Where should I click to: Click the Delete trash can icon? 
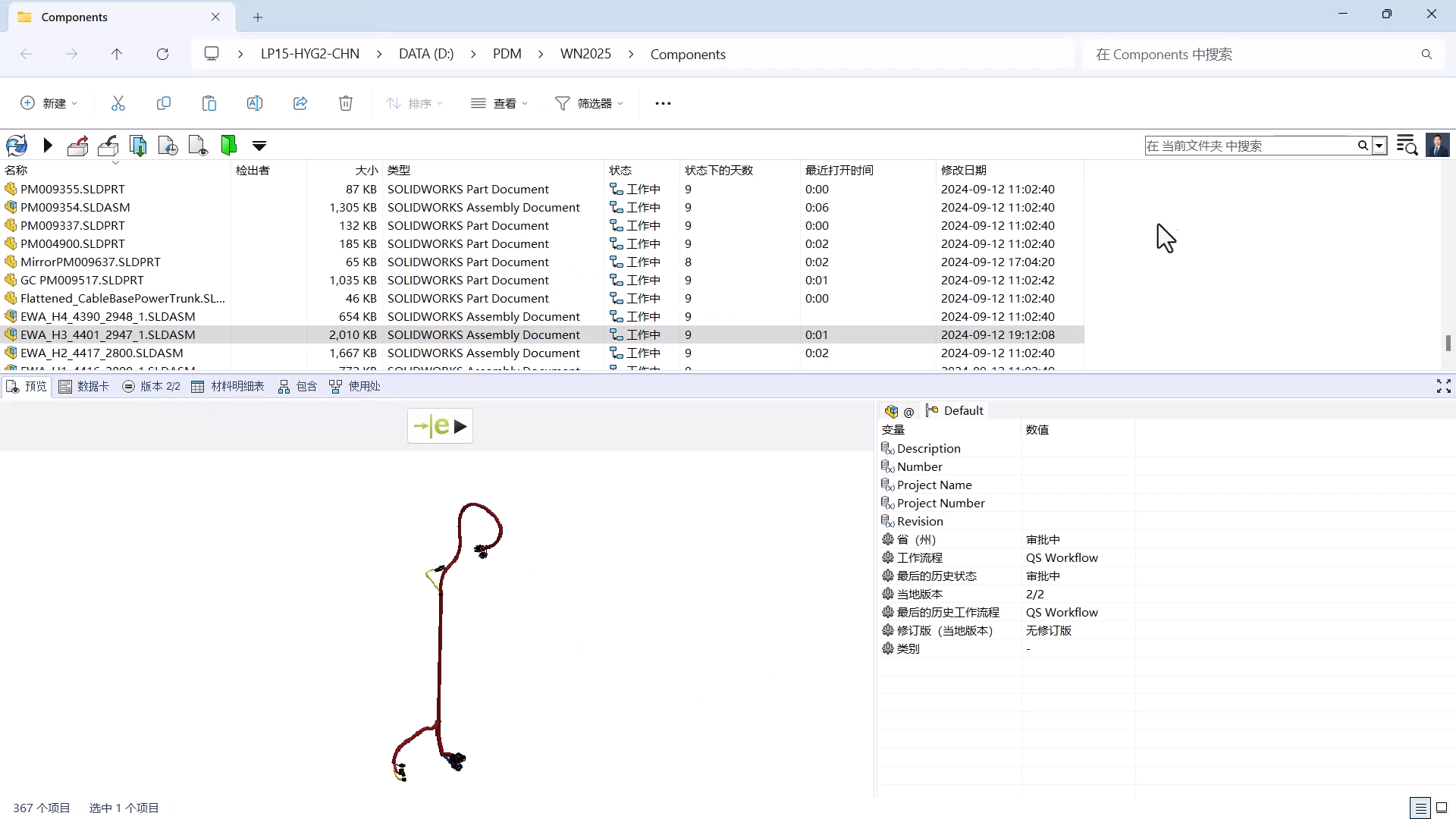click(x=346, y=103)
